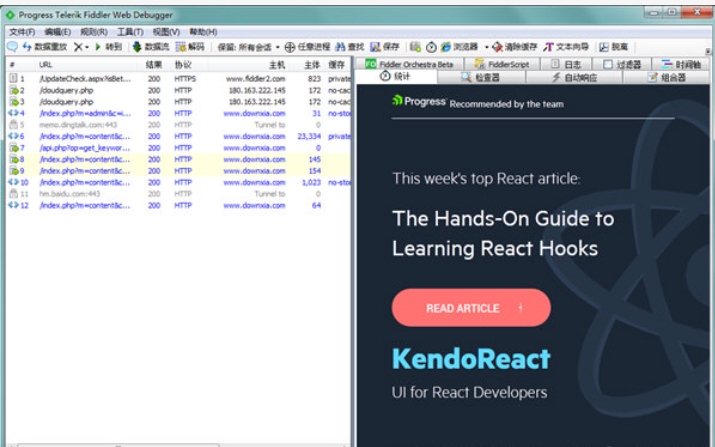Open the dropdown arrow next to 浏览器
This screenshot has width=715, height=447.
click(487, 47)
